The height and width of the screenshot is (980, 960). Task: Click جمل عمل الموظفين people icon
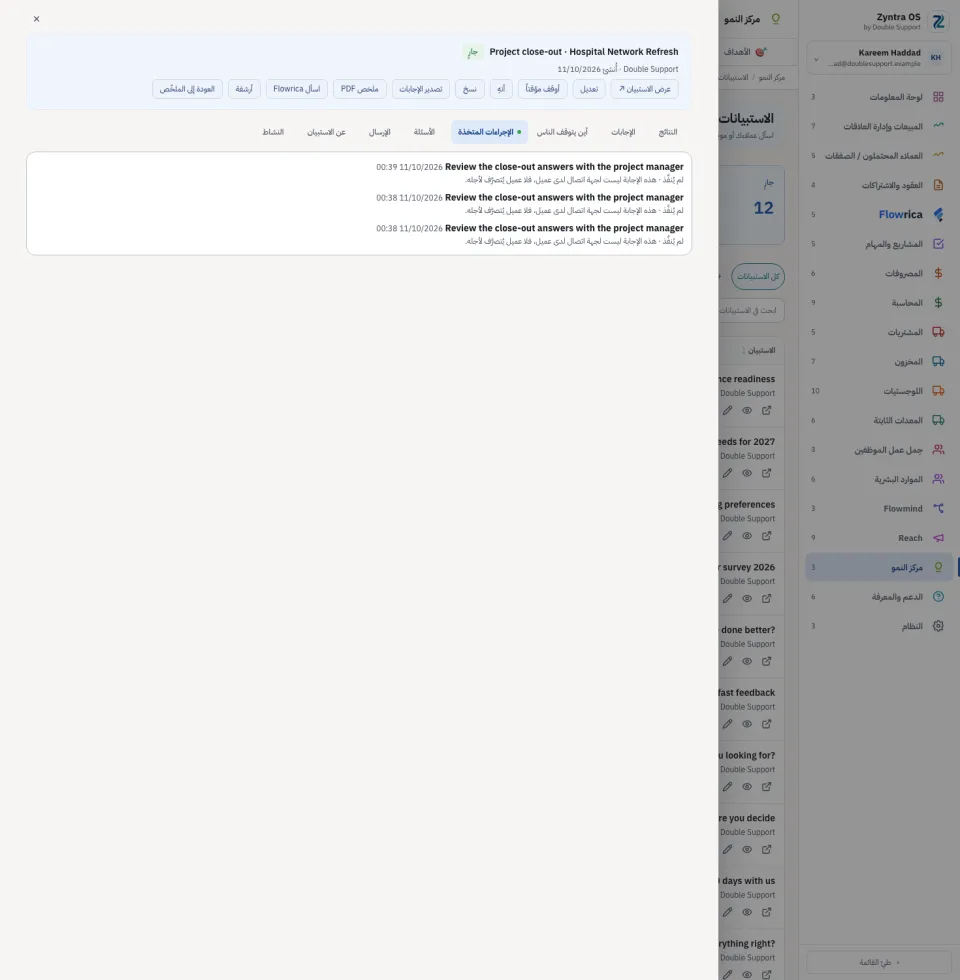(x=938, y=449)
